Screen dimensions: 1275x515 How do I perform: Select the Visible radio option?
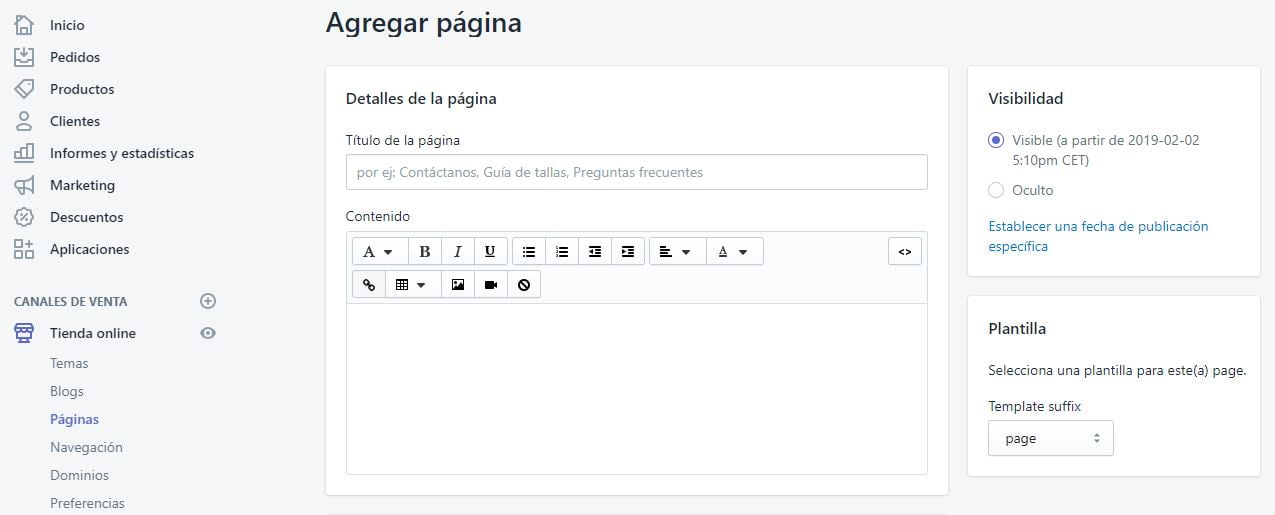[x=996, y=140]
